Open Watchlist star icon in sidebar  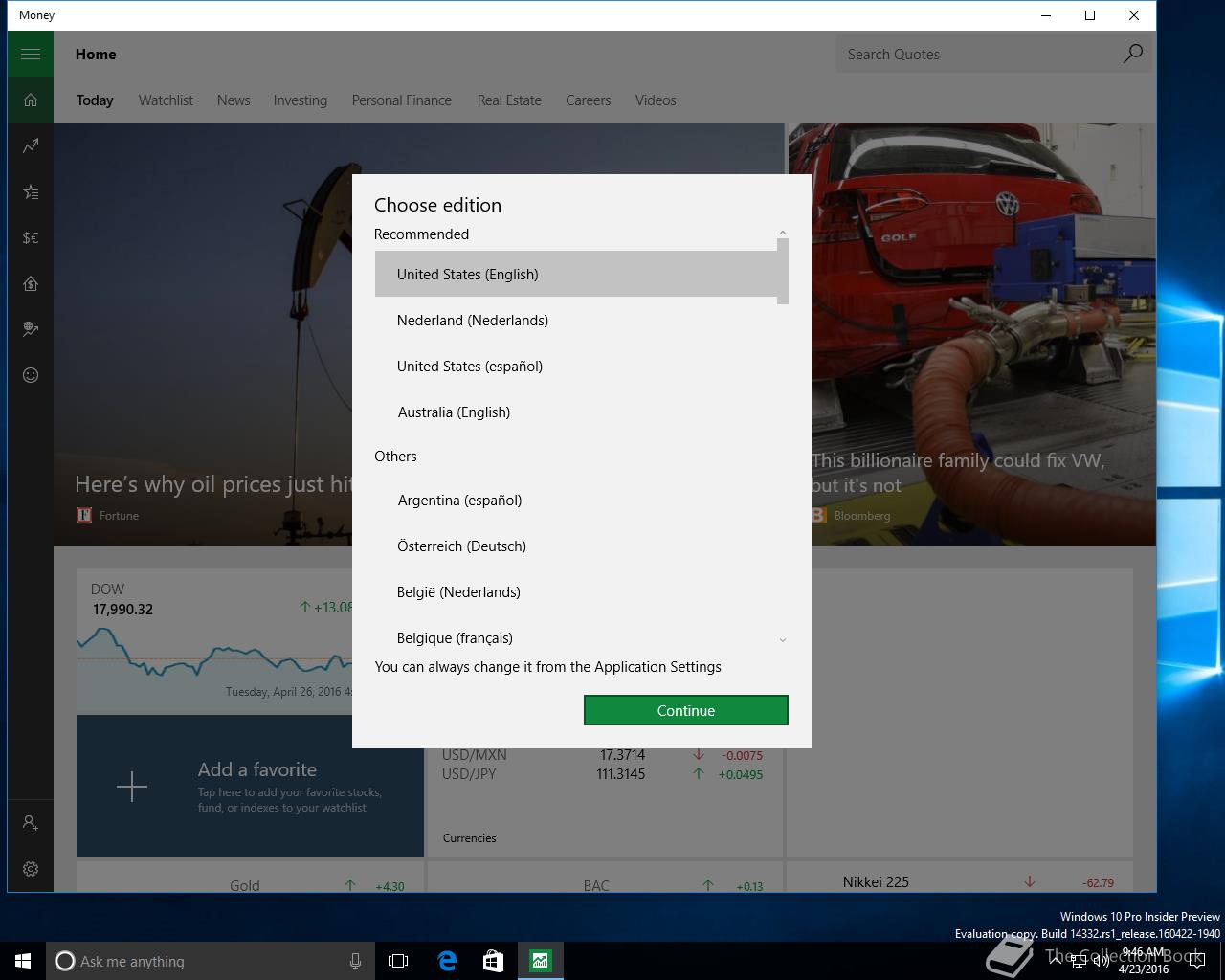(x=31, y=191)
